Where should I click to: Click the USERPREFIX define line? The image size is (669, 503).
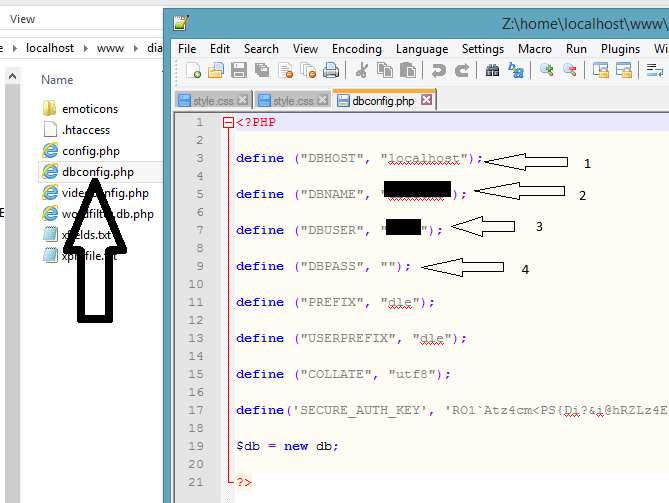pyautogui.click(x=351, y=338)
